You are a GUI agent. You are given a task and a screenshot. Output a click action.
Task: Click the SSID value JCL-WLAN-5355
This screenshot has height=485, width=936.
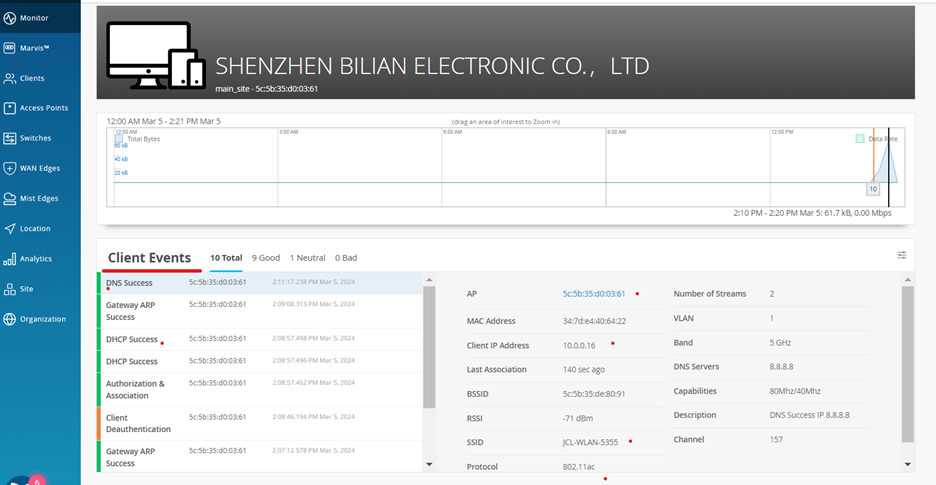point(590,443)
